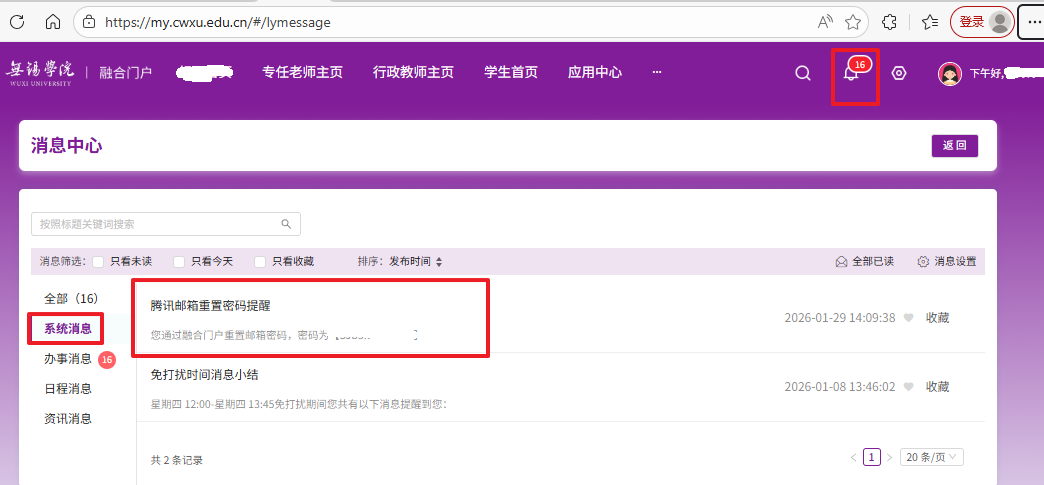Screen dimensions: 1044x485
Task: Toggle 发布时间 sort order arrows
Action: tap(438, 262)
